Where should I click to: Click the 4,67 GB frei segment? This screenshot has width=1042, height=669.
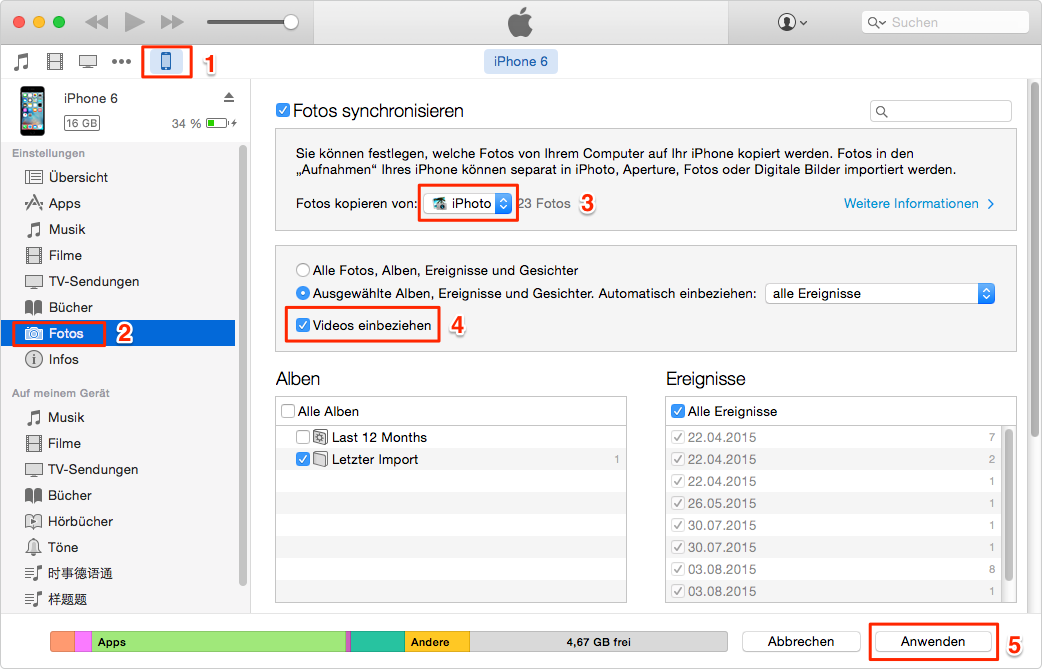click(x=598, y=642)
